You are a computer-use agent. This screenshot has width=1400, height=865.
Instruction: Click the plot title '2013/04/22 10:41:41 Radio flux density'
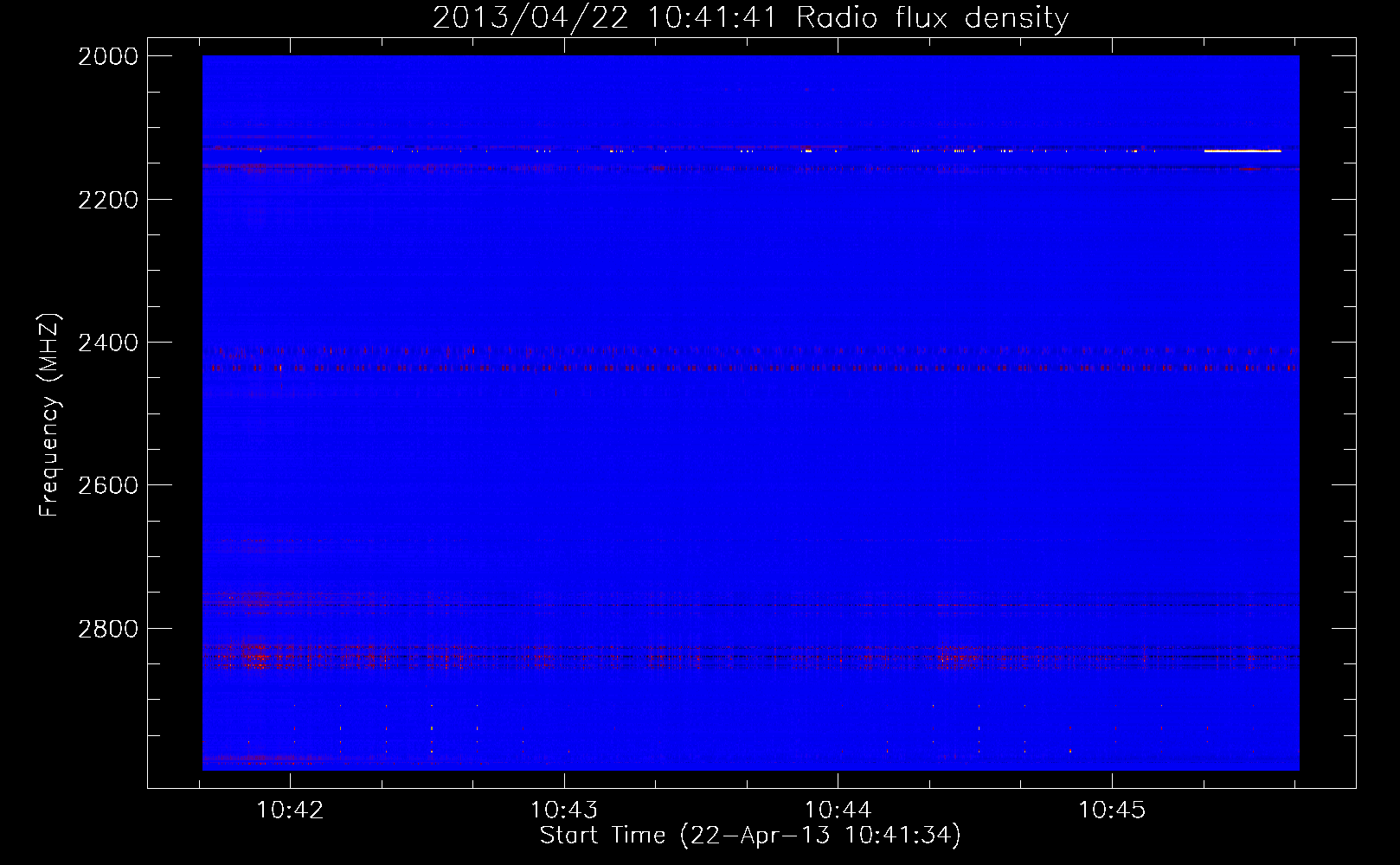pyautogui.click(x=750, y=17)
